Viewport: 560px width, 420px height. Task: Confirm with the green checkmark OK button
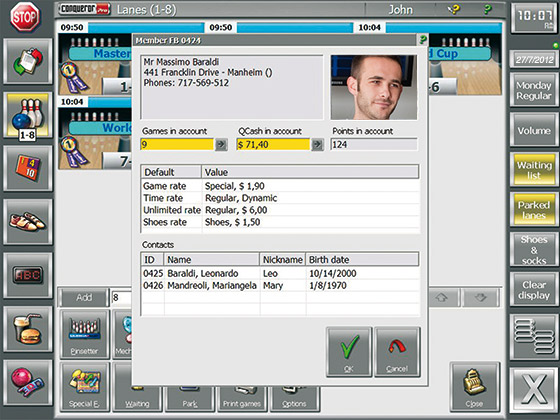[x=349, y=352]
